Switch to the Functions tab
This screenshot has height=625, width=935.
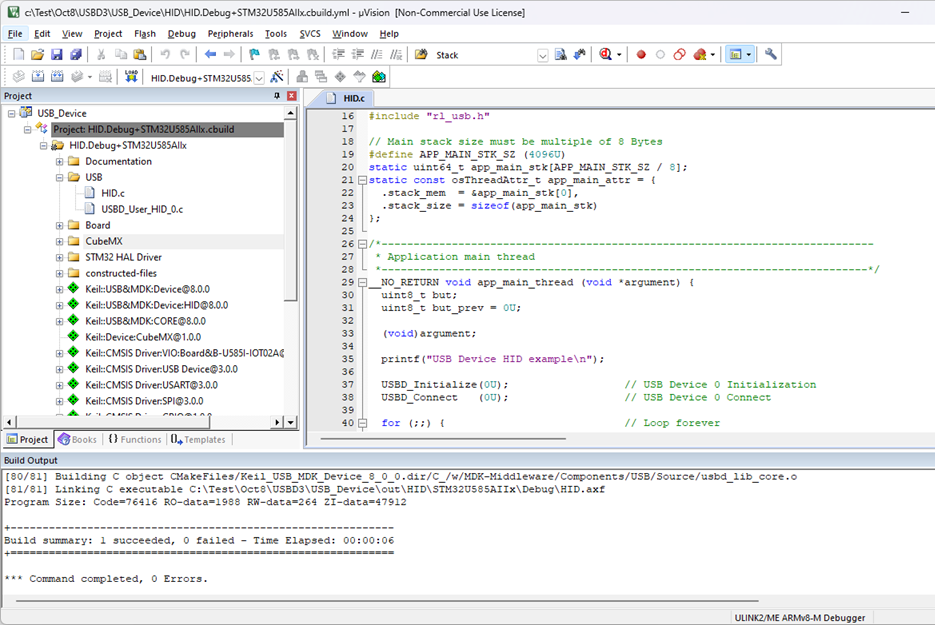pyautogui.click(x=134, y=439)
